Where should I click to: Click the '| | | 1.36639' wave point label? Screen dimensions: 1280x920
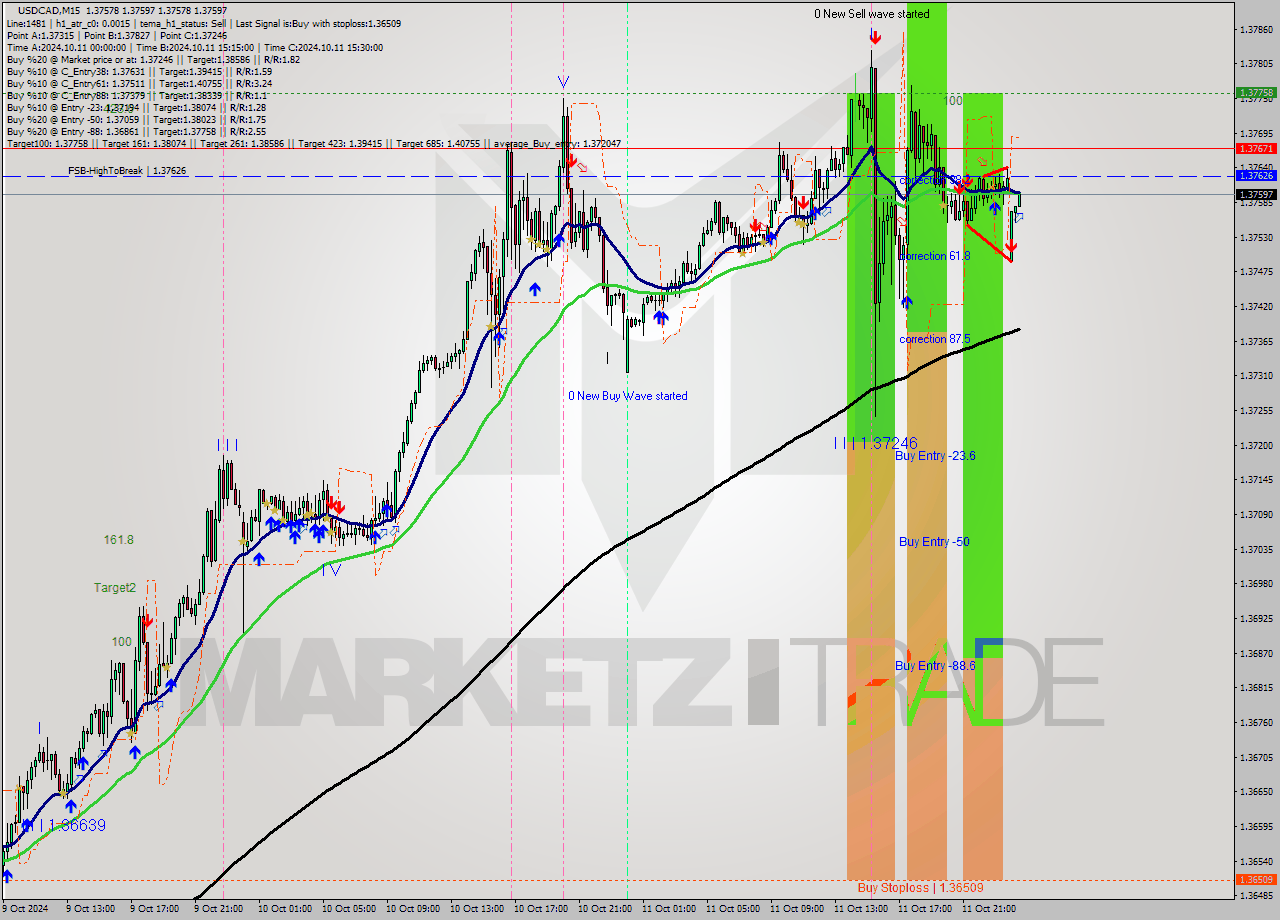pyautogui.click(x=63, y=826)
